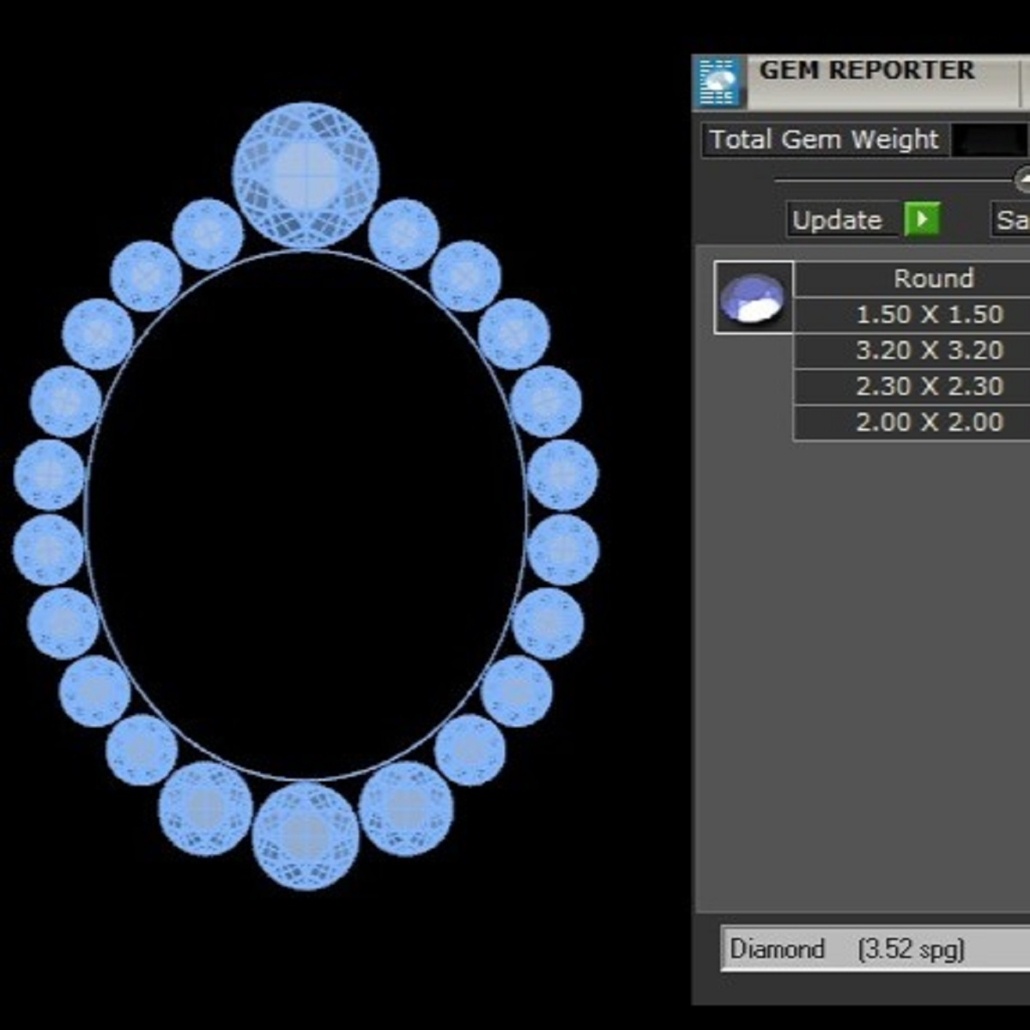Select the large top center gem
This screenshot has height=1030, width=1030.
pyautogui.click(x=306, y=175)
